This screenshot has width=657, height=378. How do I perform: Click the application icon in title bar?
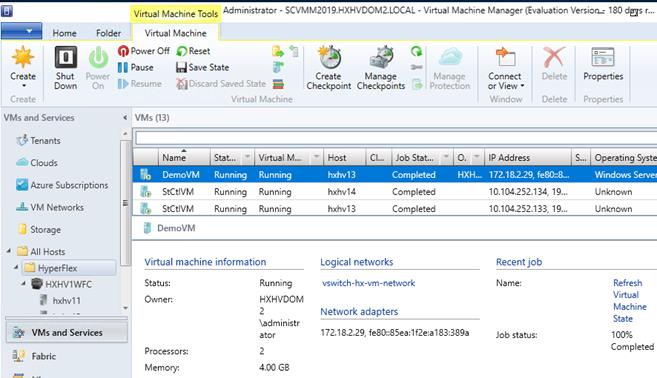pyautogui.click(x=7, y=10)
